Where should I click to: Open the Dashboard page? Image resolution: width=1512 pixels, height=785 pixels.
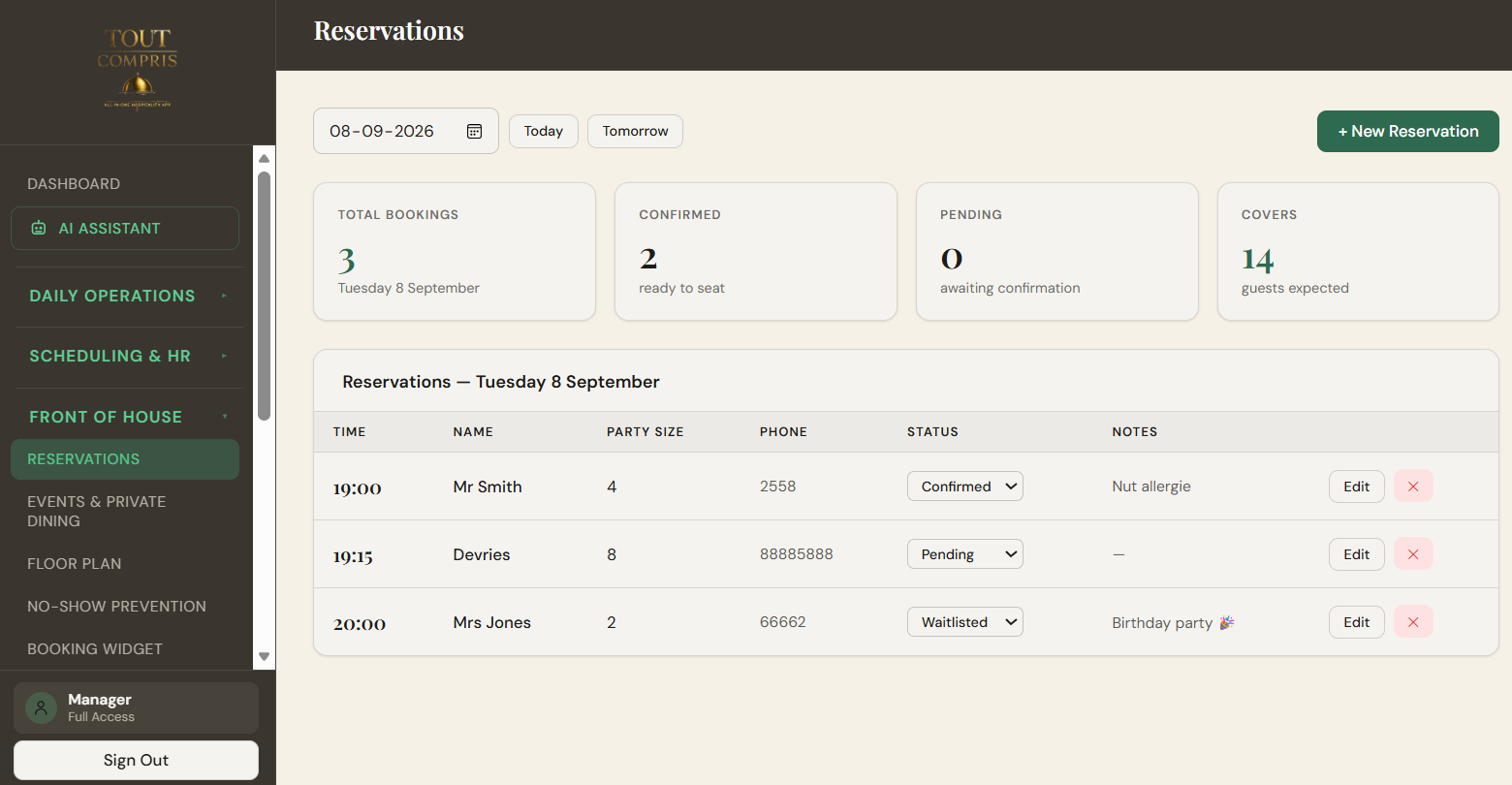point(74,184)
